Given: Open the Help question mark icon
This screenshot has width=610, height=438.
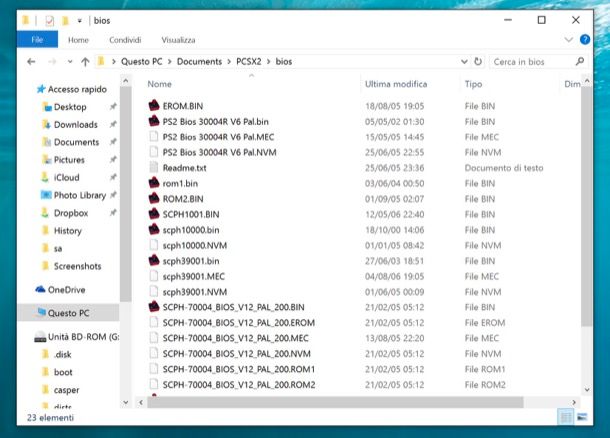Looking at the screenshot, I should [x=584, y=40].
